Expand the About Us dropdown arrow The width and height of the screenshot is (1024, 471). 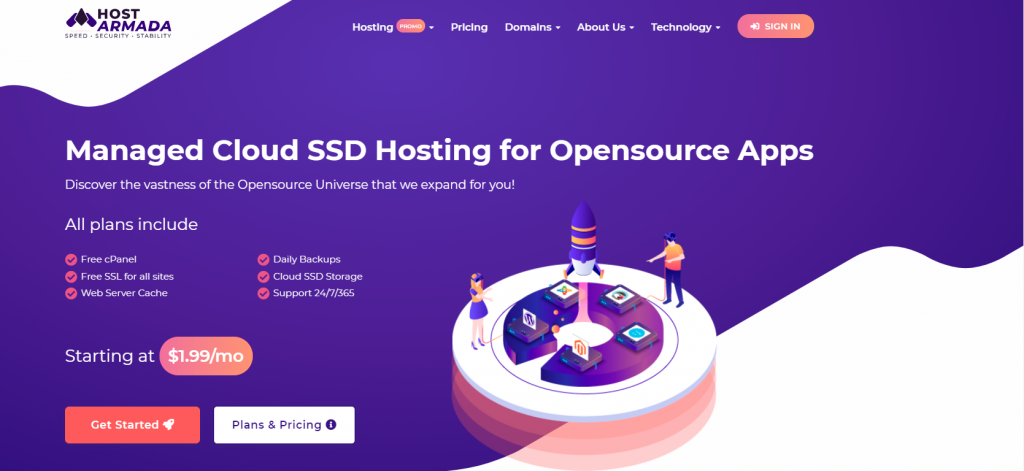tap(632, 28)
